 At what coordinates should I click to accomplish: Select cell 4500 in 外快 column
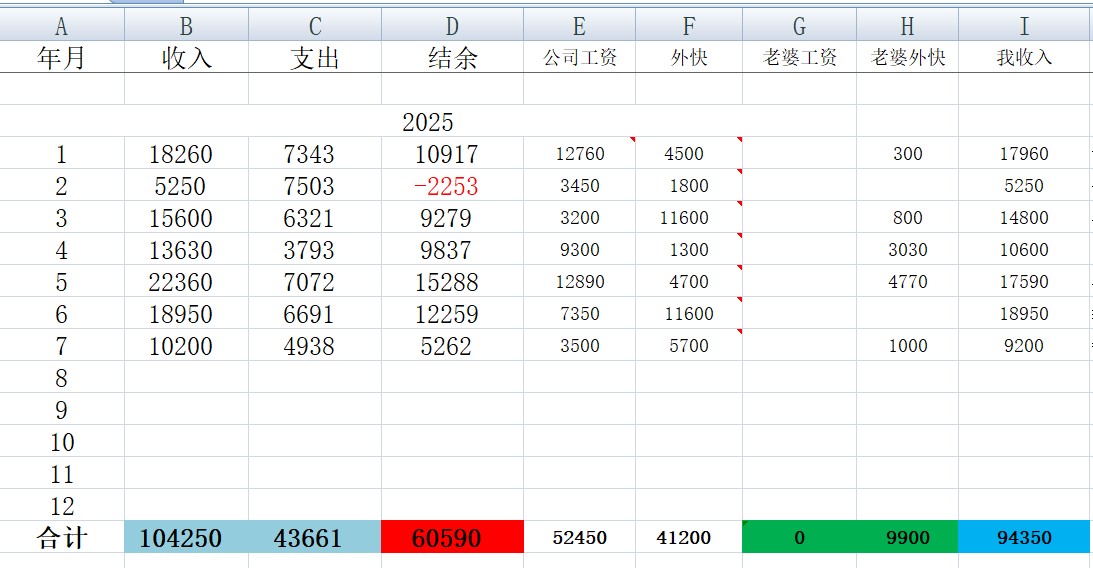click(689, 153)
